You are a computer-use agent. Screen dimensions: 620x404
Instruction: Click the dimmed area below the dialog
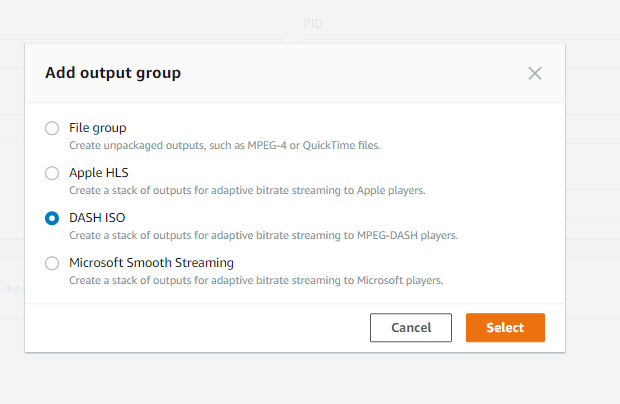(x=300, y=378)
